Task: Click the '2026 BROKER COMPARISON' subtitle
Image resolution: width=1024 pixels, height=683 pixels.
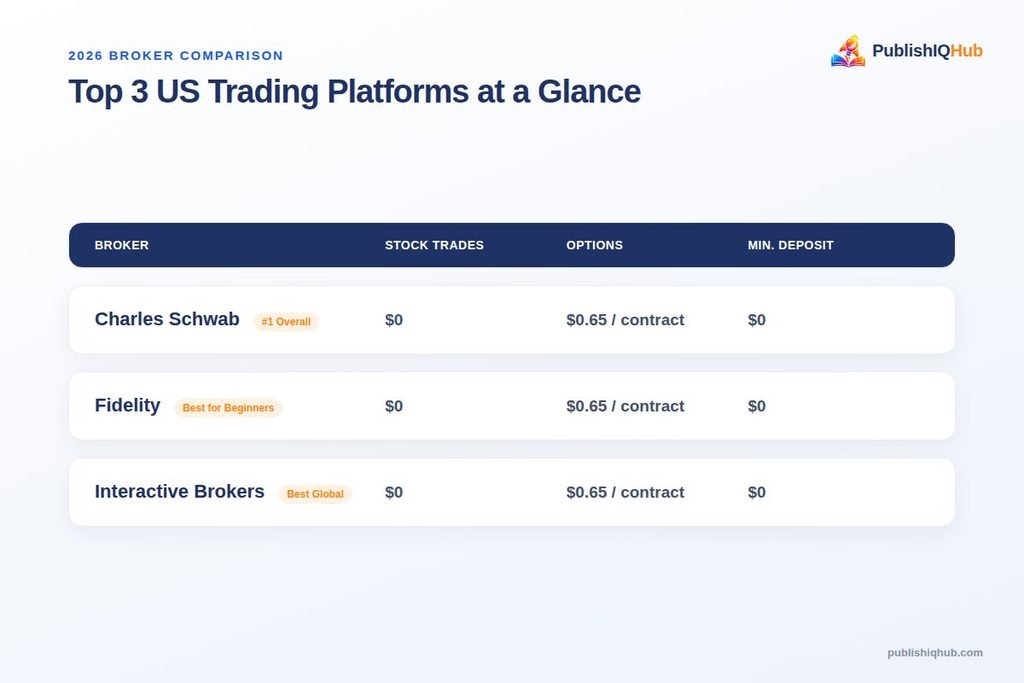Action: pos(176,56)
